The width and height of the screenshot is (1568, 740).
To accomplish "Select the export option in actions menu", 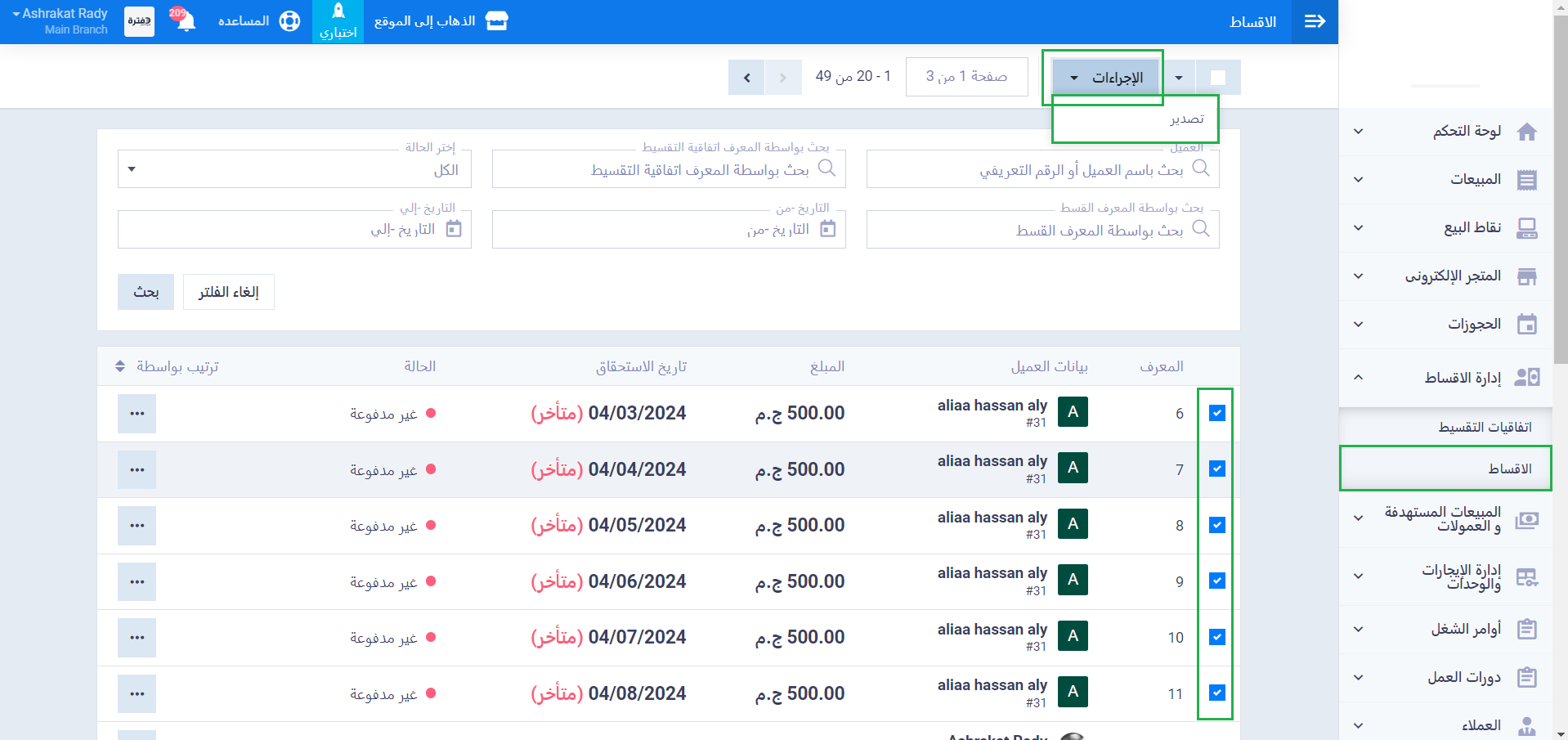I will pos(1186,119).
